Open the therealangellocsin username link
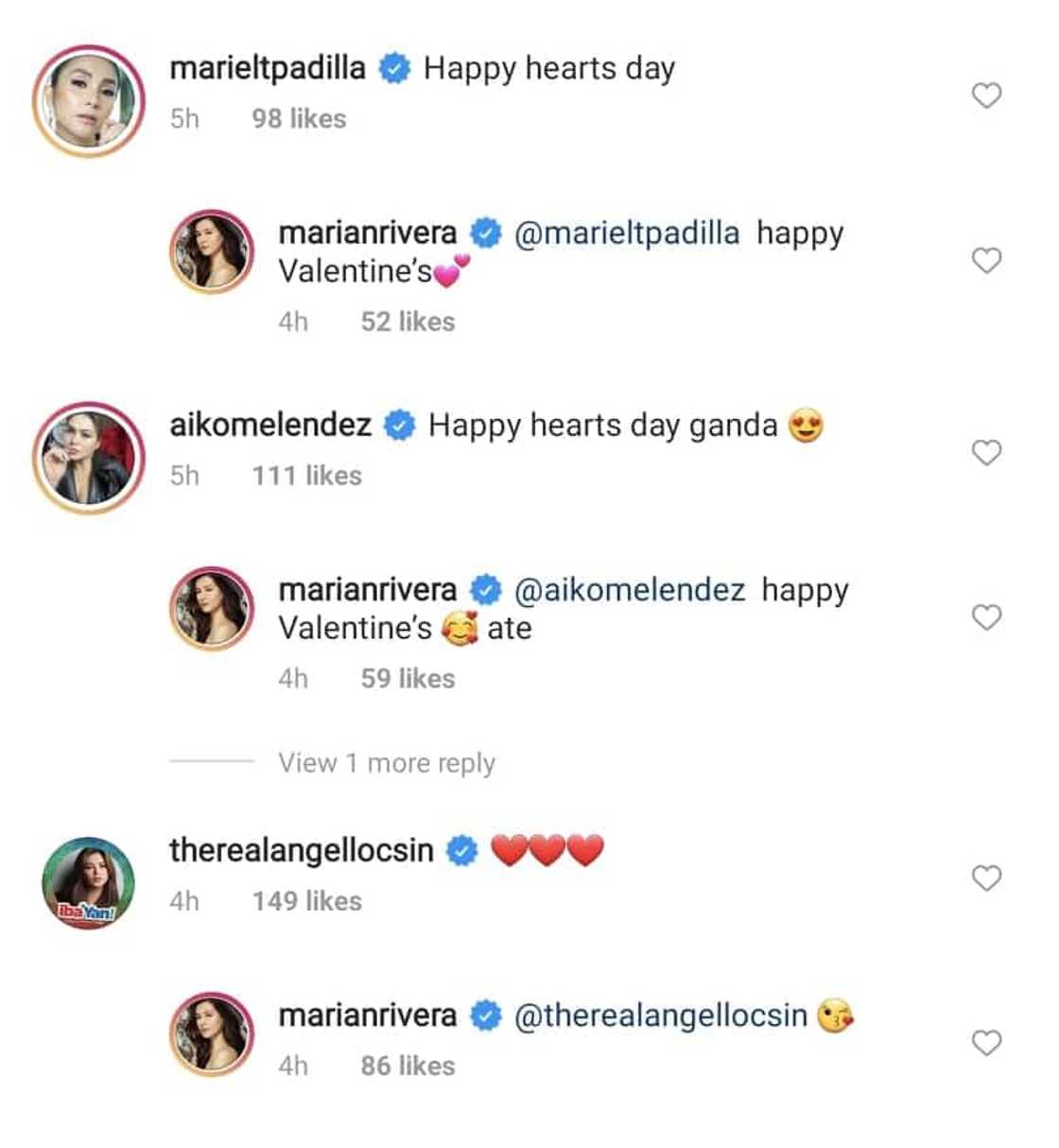 (302, 850)
